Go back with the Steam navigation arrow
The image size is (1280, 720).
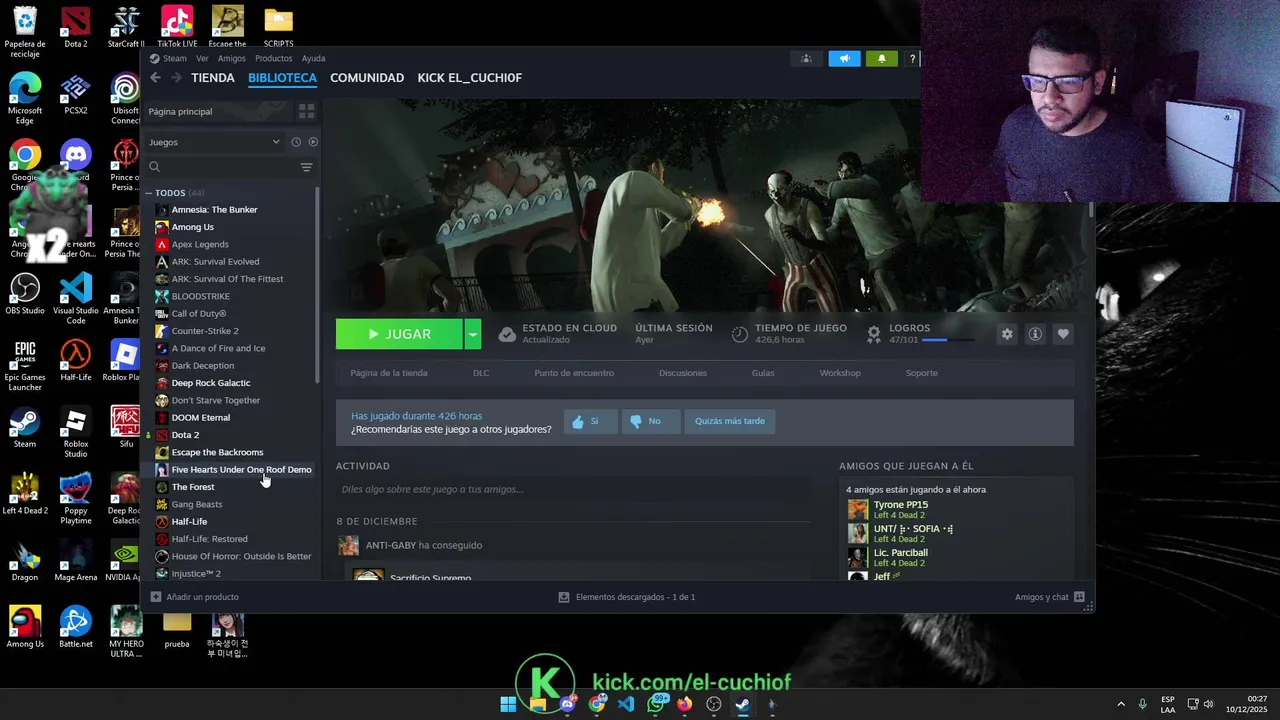tap(155, 78)
